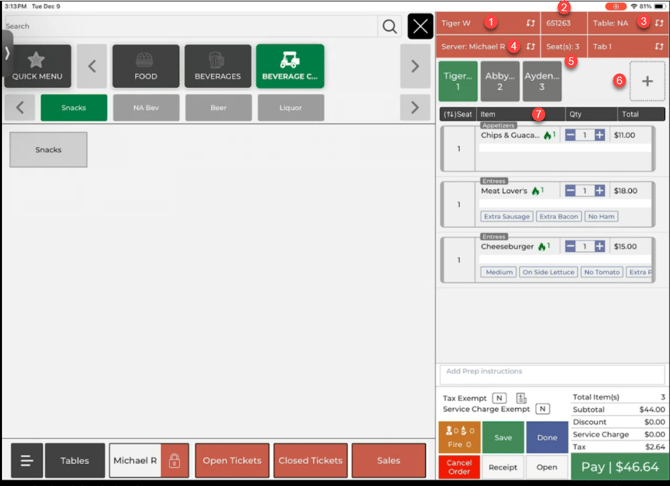The height and width of the screenshot is (486, 670).
Task: Open the hamburger menu at bottom left
Action: coord(26,461)
